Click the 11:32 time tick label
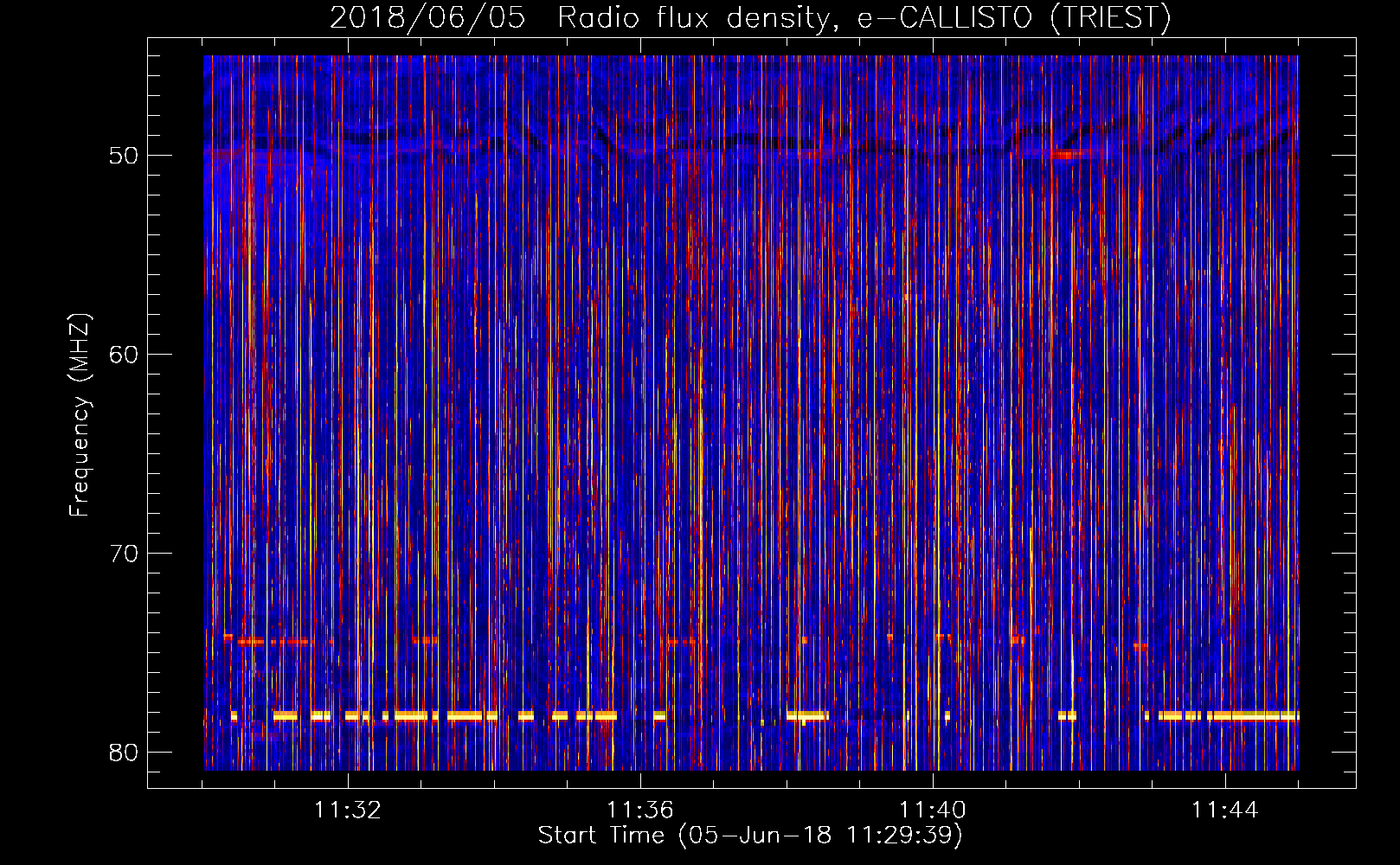The image size is (1400, 865). [348, 811]
